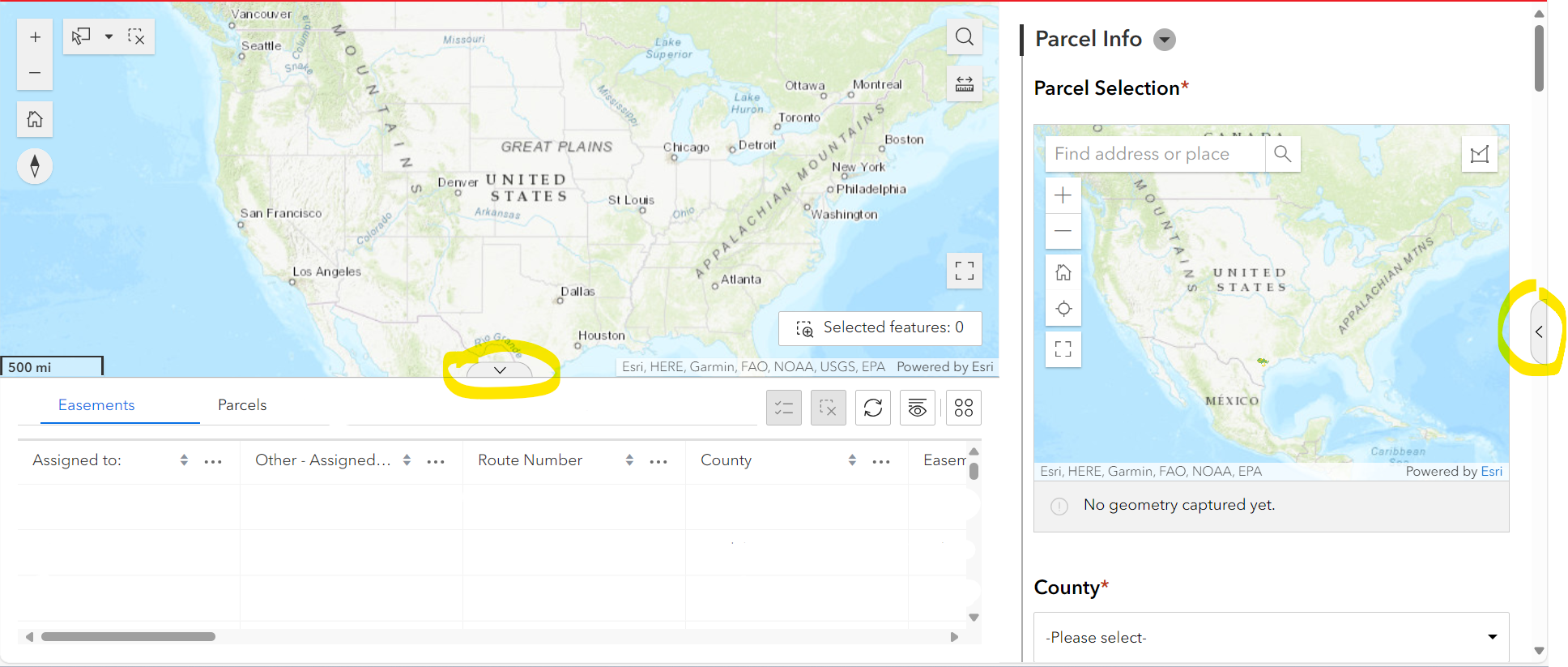The height and width of the screenshot is (667, 1568).
Task: Follow the Esri attribution link
Action: (1492, 471)
